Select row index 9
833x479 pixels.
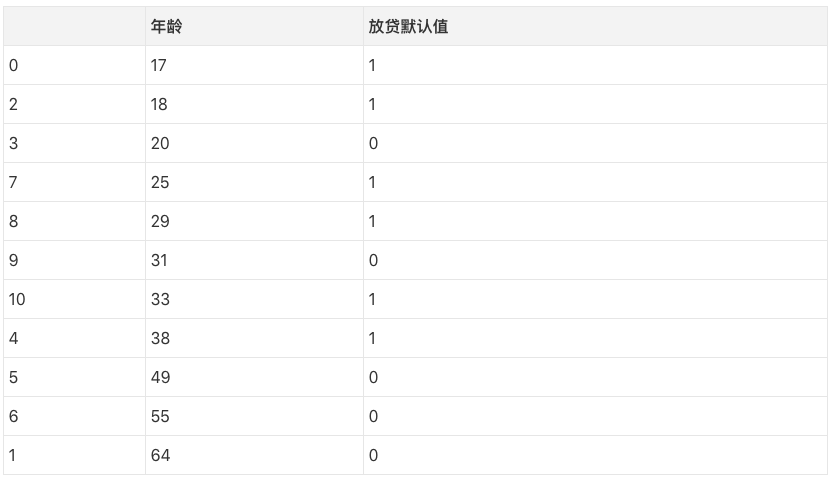pyautogui.click(x=13, y=261)
